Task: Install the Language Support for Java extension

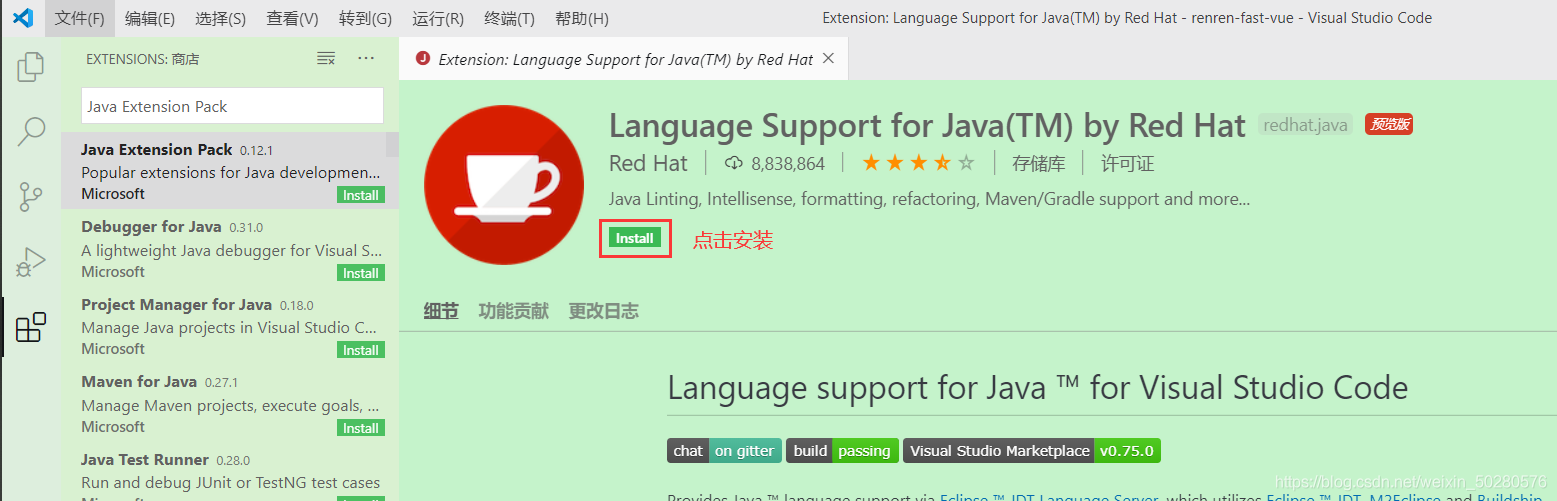Action: click(635, 238)
